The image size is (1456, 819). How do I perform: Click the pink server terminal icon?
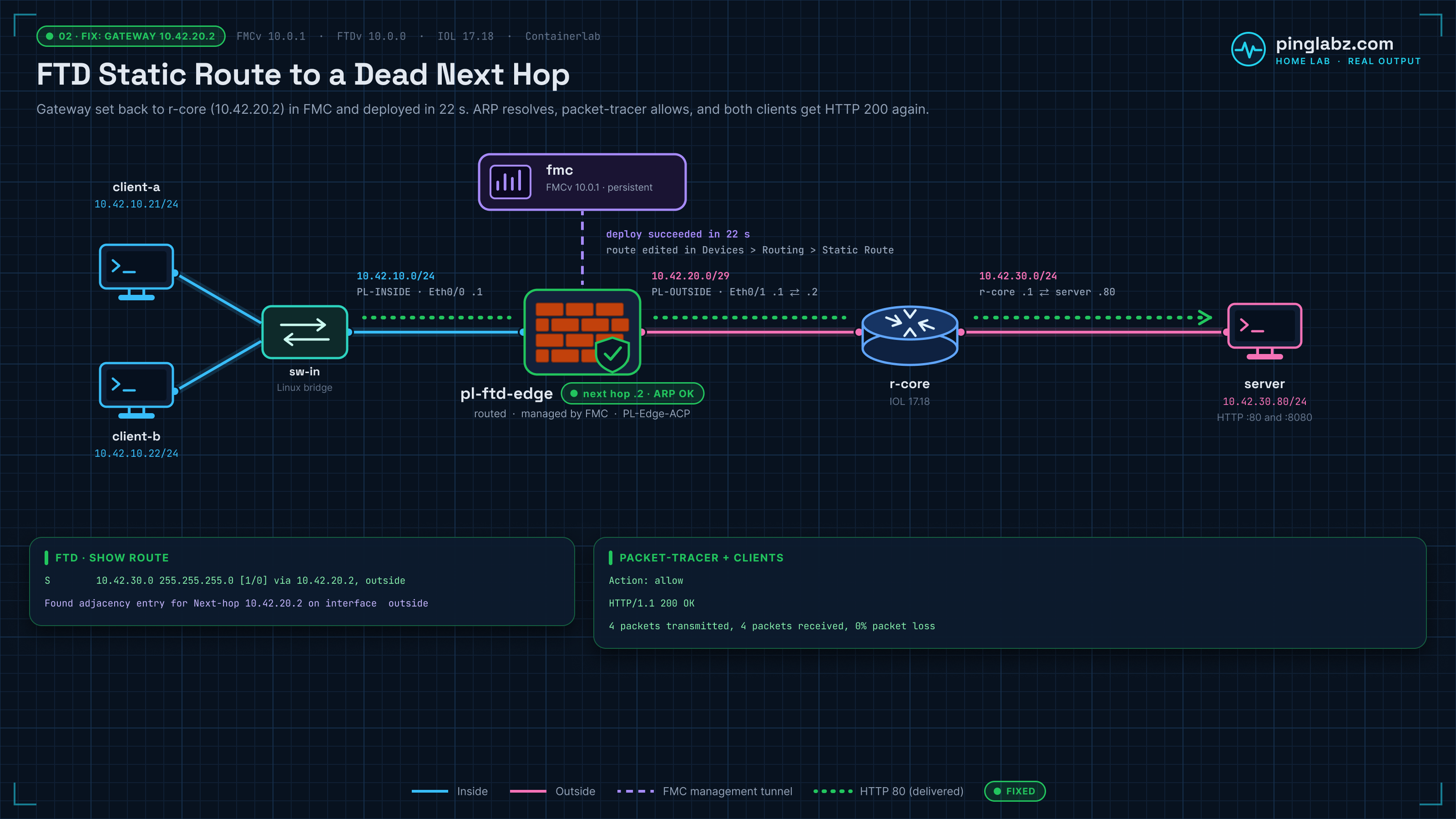coord(1264,331)
